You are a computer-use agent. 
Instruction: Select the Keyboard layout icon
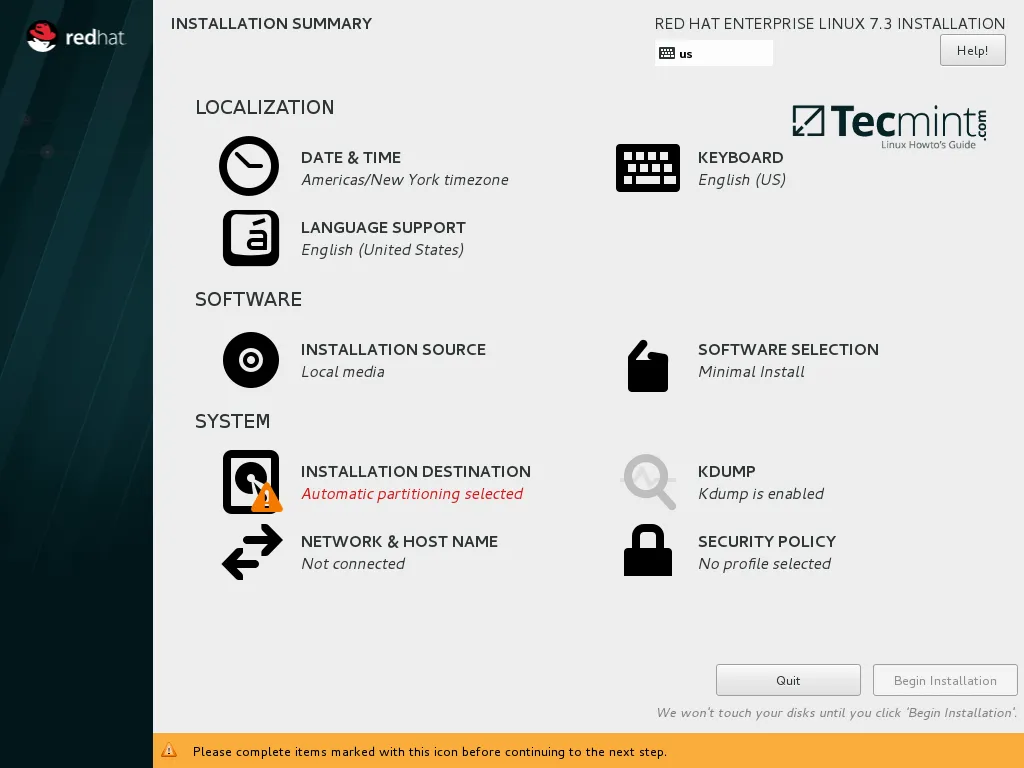[x=648, y=167]
